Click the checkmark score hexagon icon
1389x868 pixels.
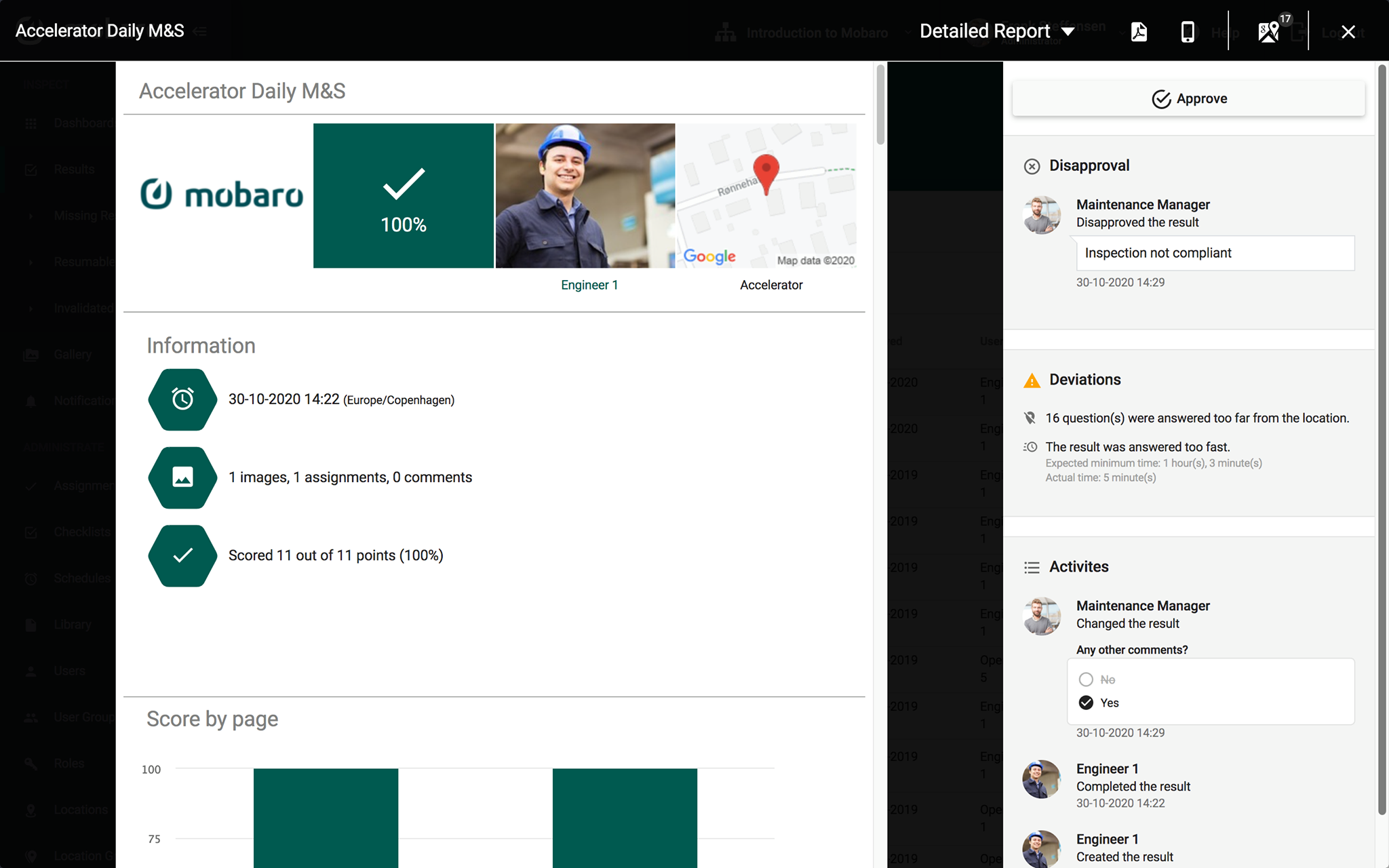(182, 555)
